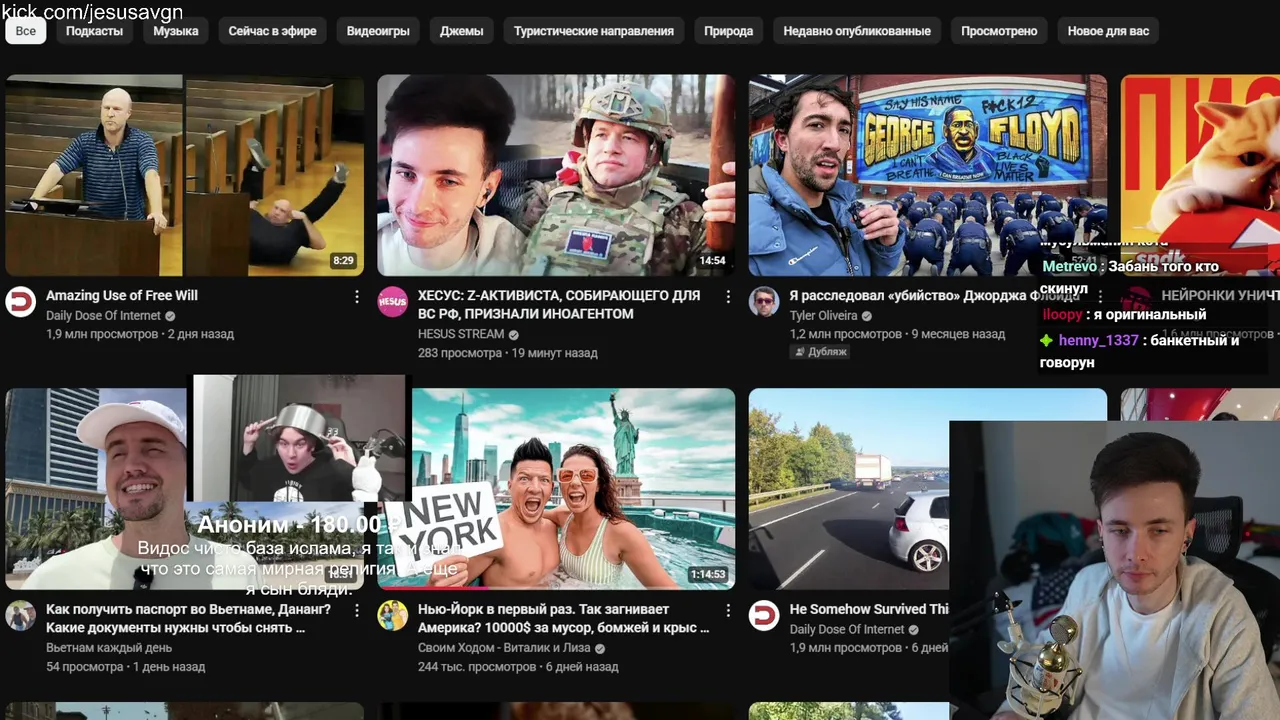Select the "Сейчас в эфире" filter chip
This screenshot has height=720, width=1280.
272,31
